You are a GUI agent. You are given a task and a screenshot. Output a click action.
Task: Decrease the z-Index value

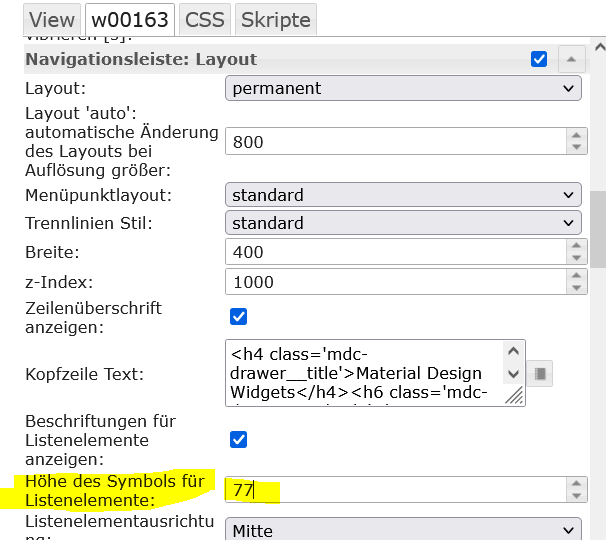[x=577, y=288]
